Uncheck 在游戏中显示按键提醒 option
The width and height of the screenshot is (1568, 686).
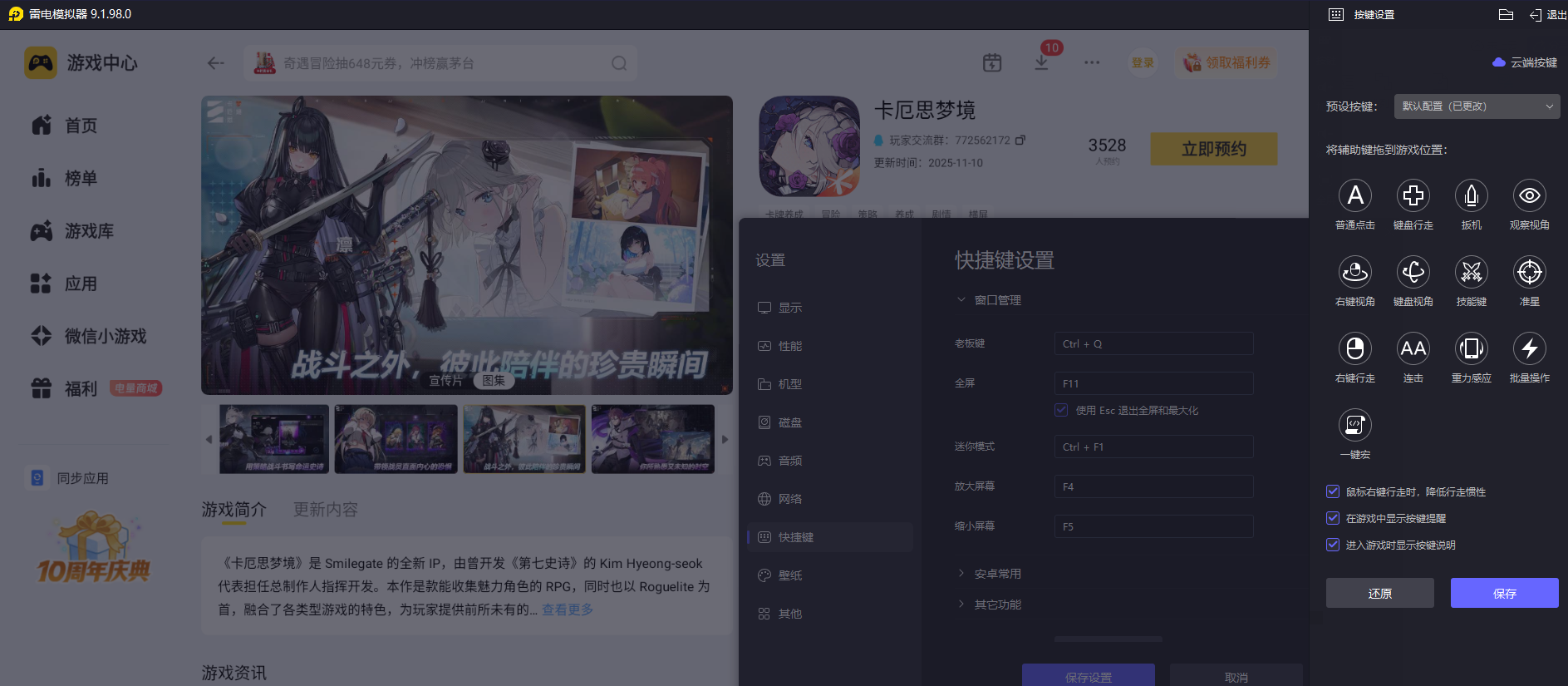pos(1333,518)
